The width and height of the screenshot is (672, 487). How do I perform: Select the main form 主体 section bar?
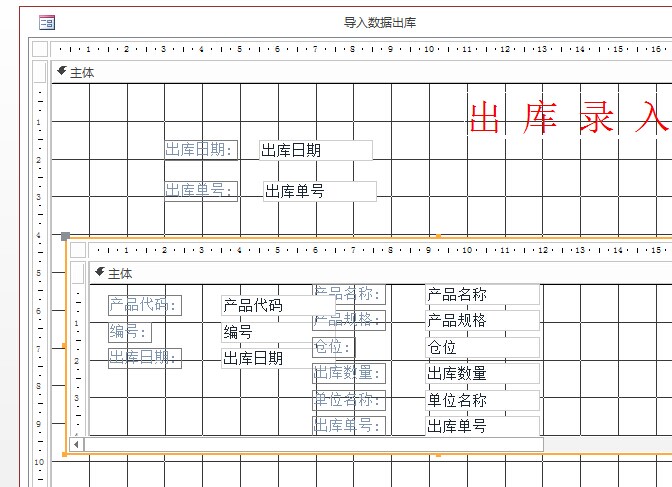pos(350,72)
